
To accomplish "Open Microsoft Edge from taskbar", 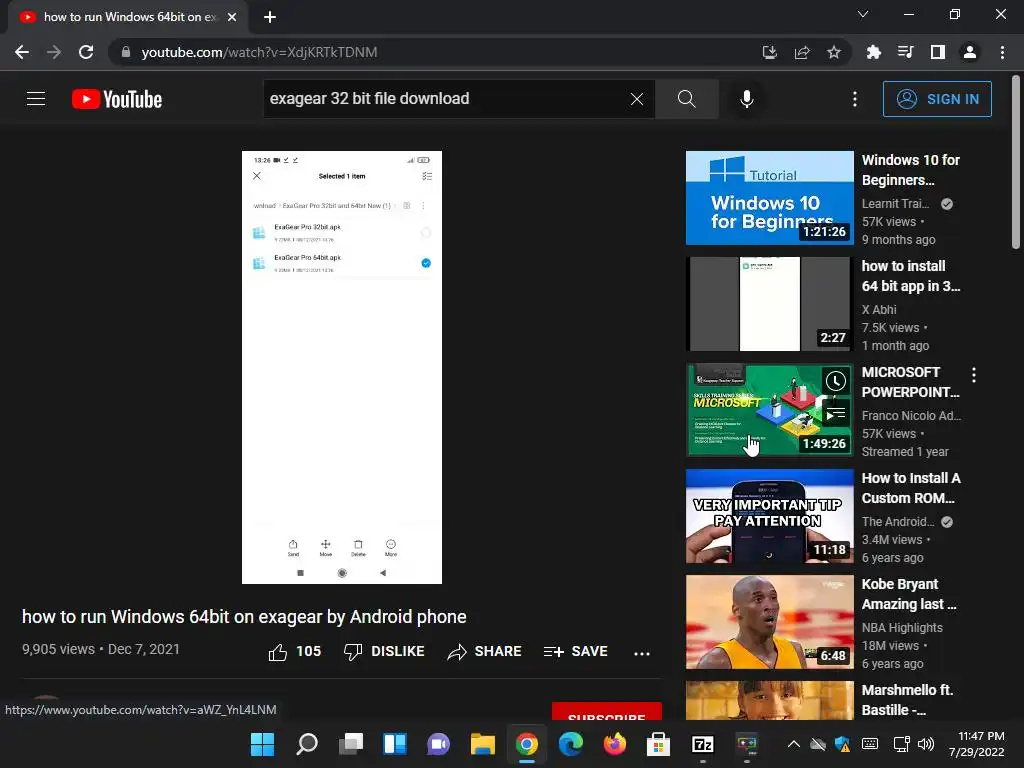I will (x=571, y=744).
